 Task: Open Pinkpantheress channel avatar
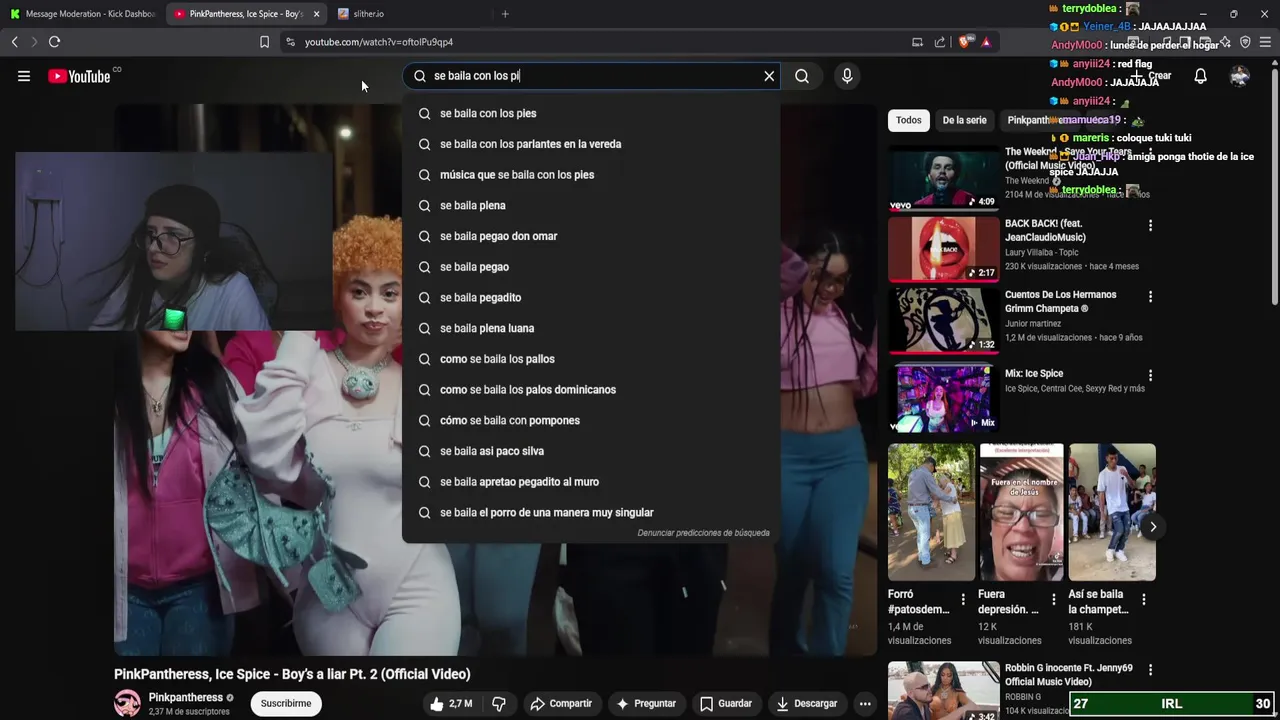pyautogui.click(x=127, y=704)
